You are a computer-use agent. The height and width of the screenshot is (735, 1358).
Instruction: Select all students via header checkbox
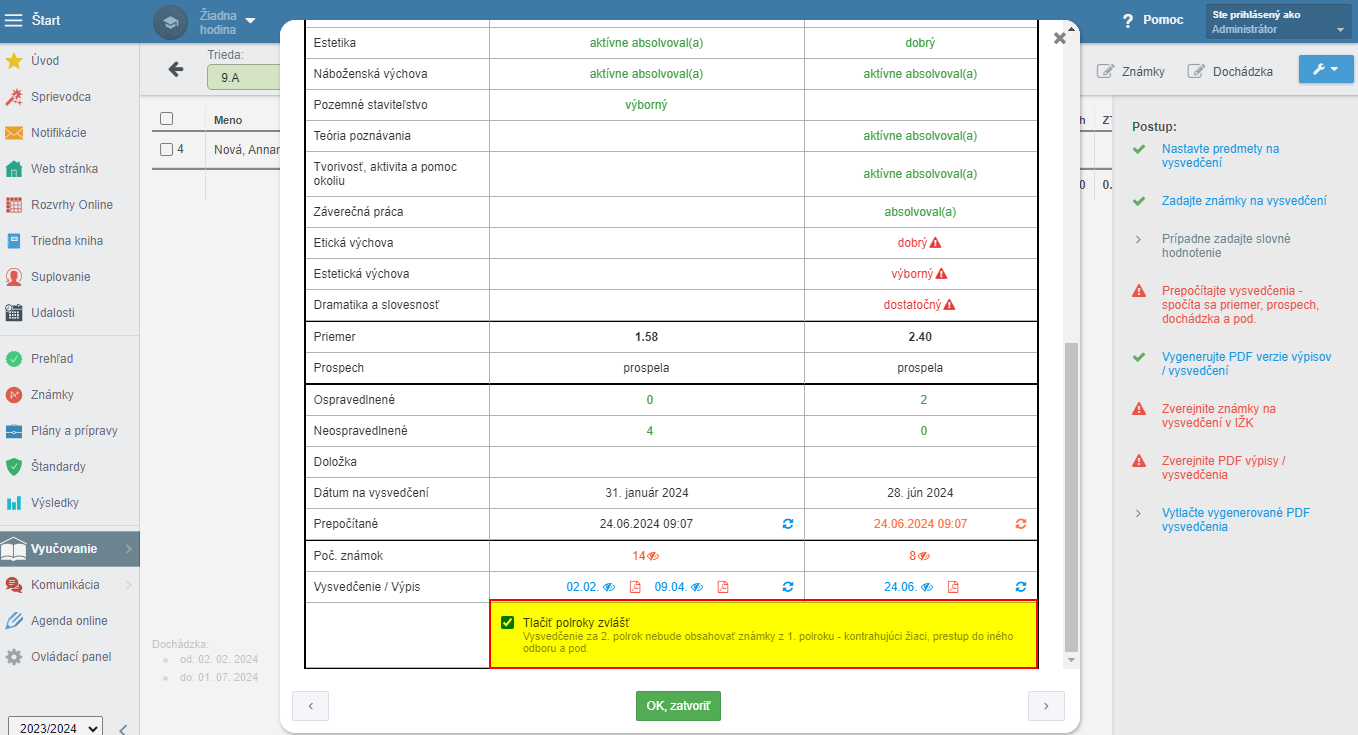tap(167, 119)
